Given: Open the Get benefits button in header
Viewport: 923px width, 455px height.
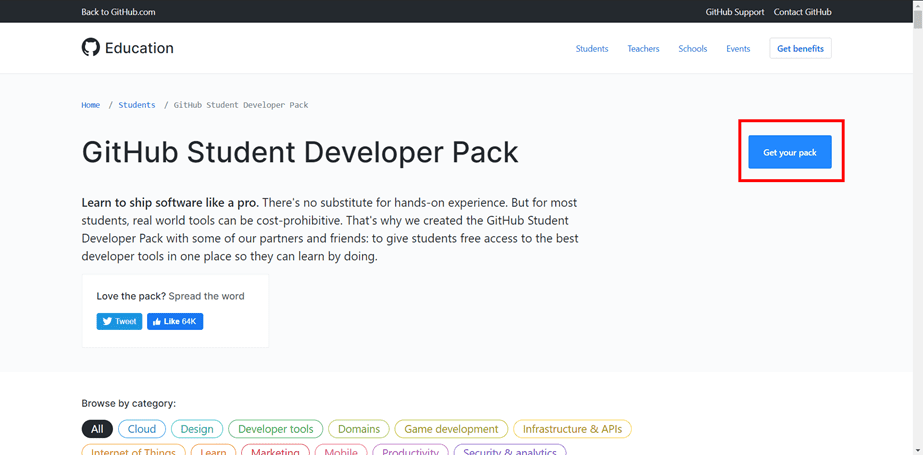Looking at the screenshot, I should [x=800, y=48].
